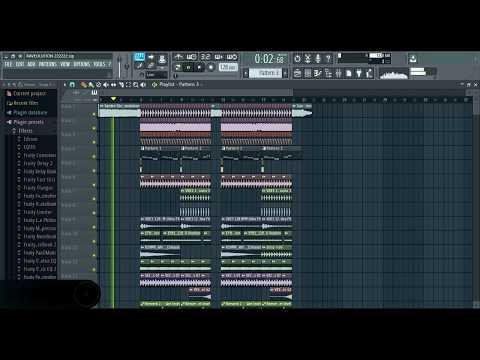Mute Track 4 using its green light
Viewport: 480px width, 360px height.
(x=94, y=157)
